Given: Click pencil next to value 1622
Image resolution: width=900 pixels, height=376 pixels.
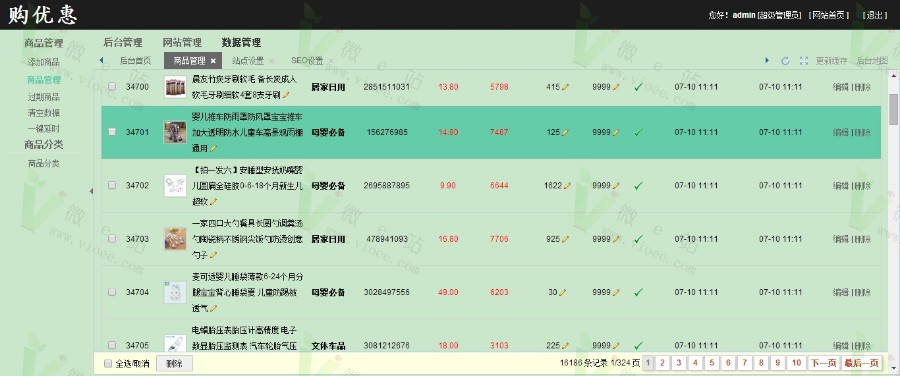Looking at the screenshot, I should click(567, 186).
